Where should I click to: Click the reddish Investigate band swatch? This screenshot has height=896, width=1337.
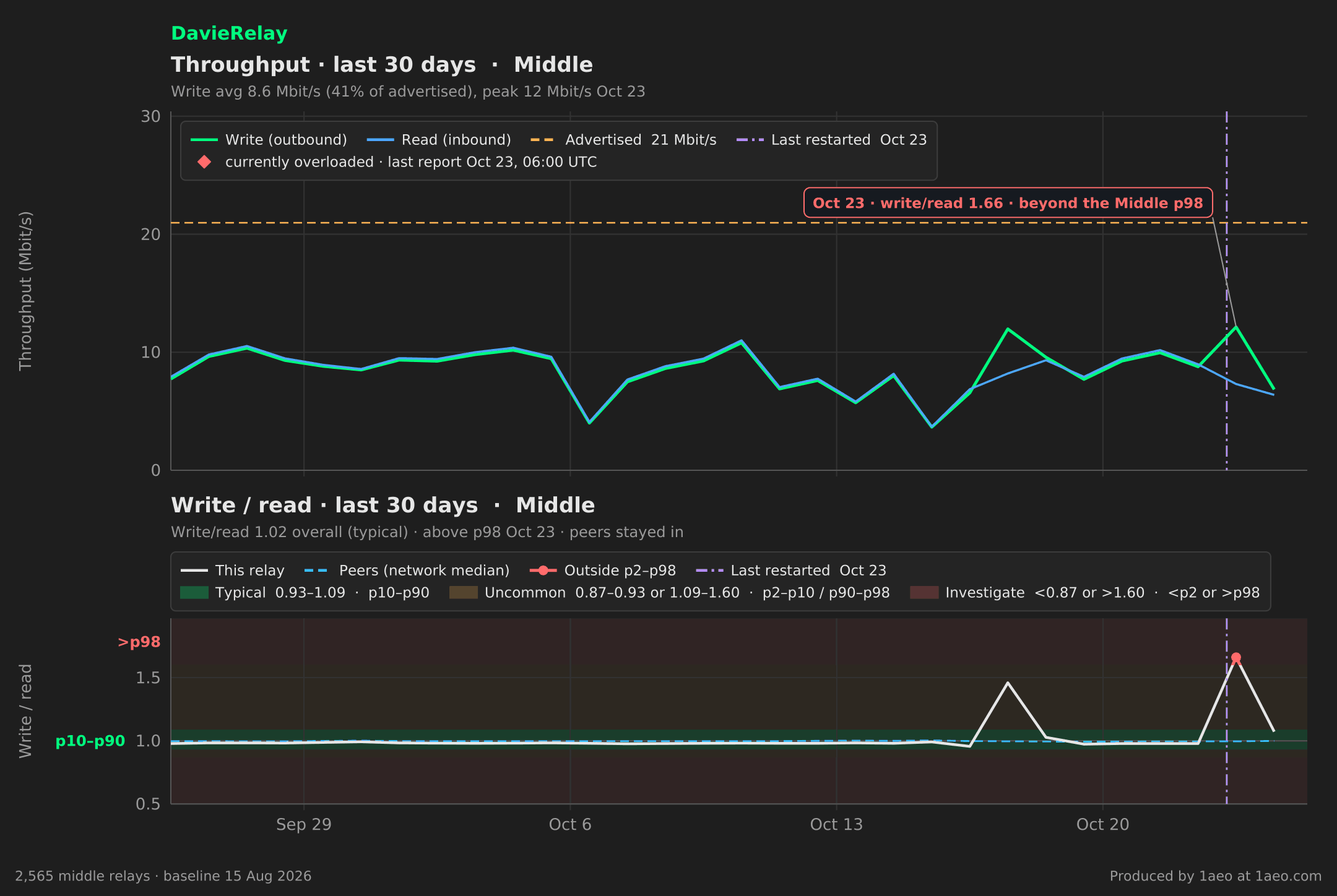point(924,593)
